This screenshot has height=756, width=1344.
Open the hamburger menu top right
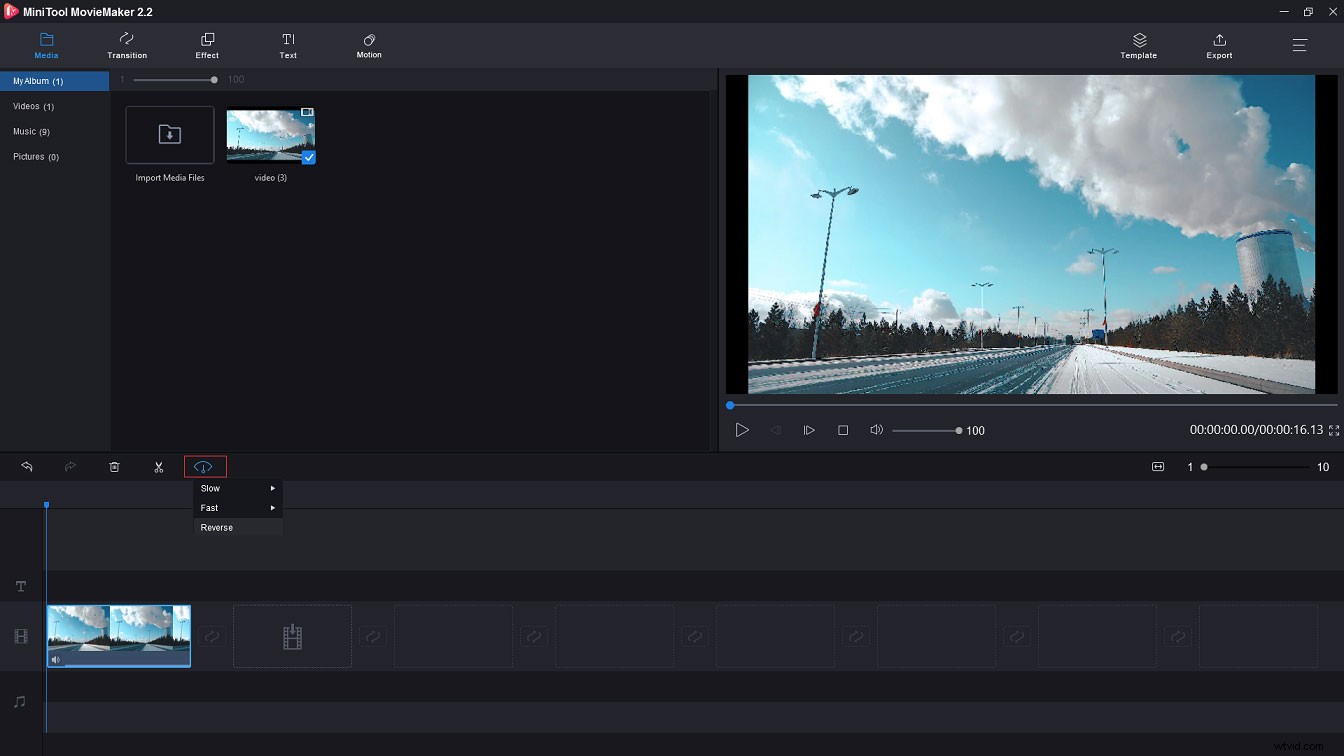tap(1299, 45)
